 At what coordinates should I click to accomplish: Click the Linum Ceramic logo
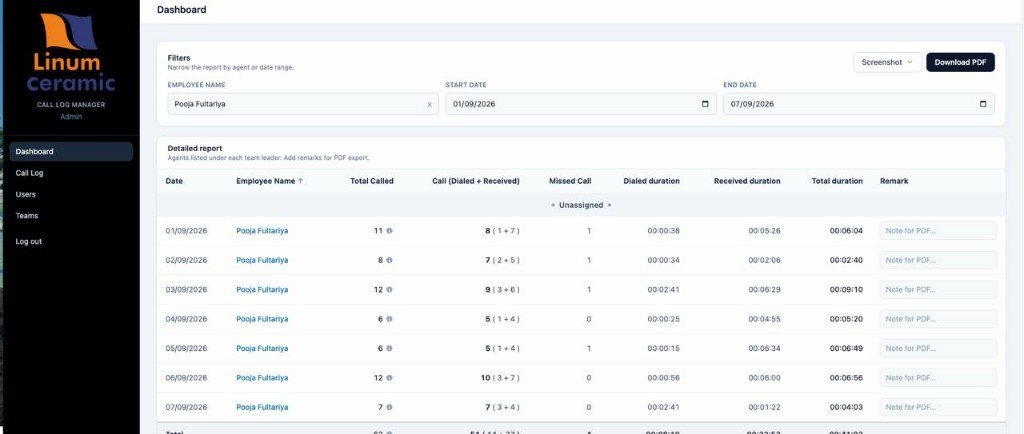click(x=71, y=53)
